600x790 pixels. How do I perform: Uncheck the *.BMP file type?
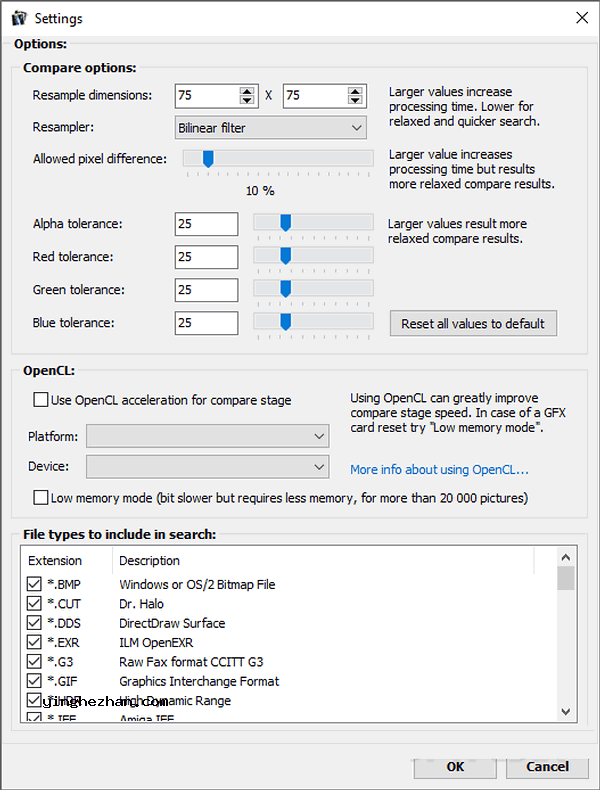pyautogui.click(x=34, y=584)
